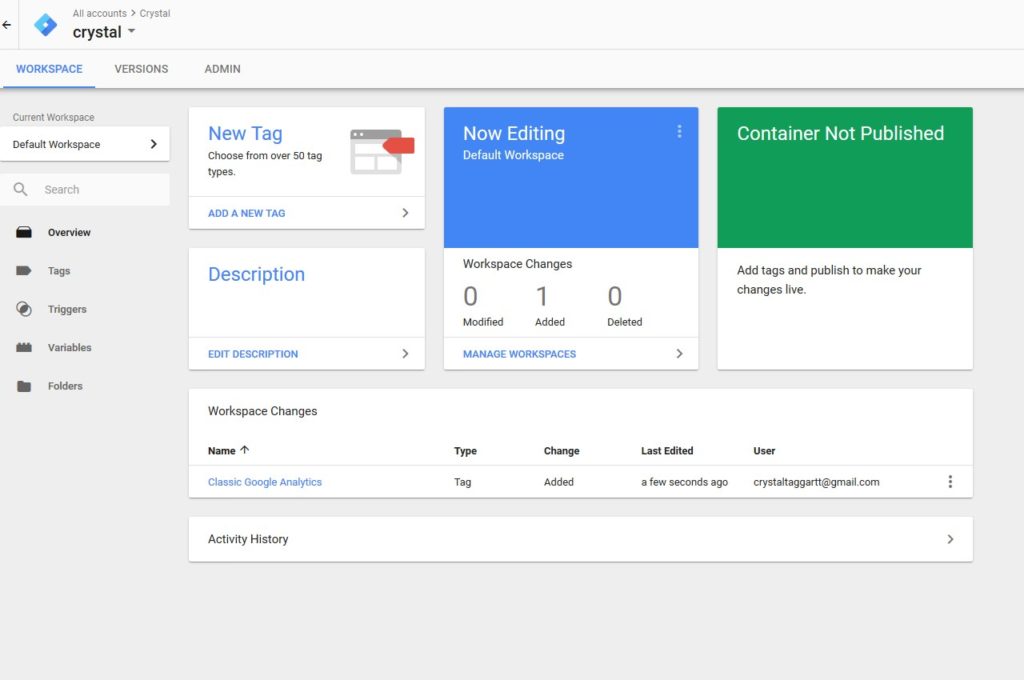Image resolution: width=1024 pixels, height=680 pixels.
Task: Click the search magnifier icon
Action: (x=20, y=189)
